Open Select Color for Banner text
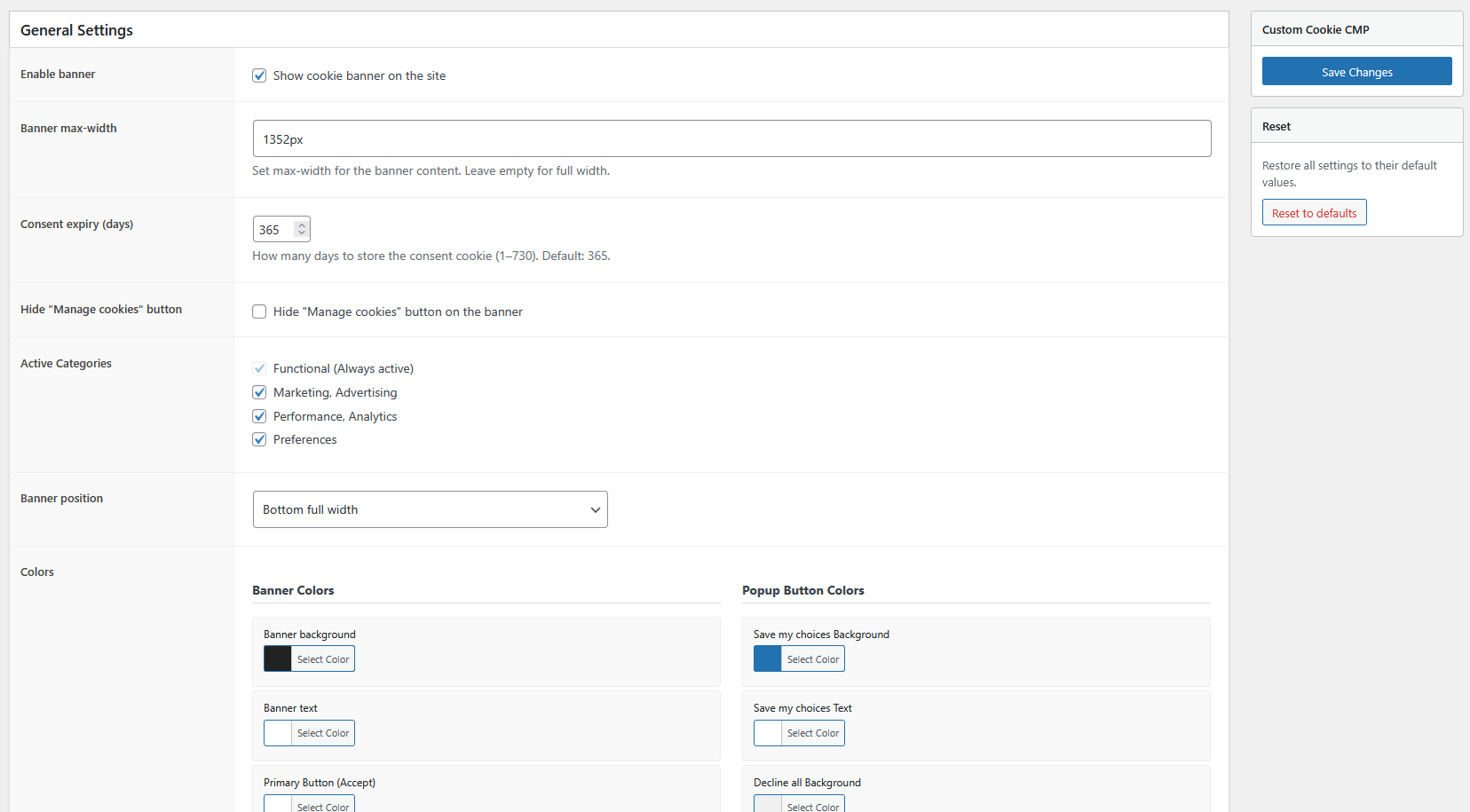 click(x=322, y=733)
